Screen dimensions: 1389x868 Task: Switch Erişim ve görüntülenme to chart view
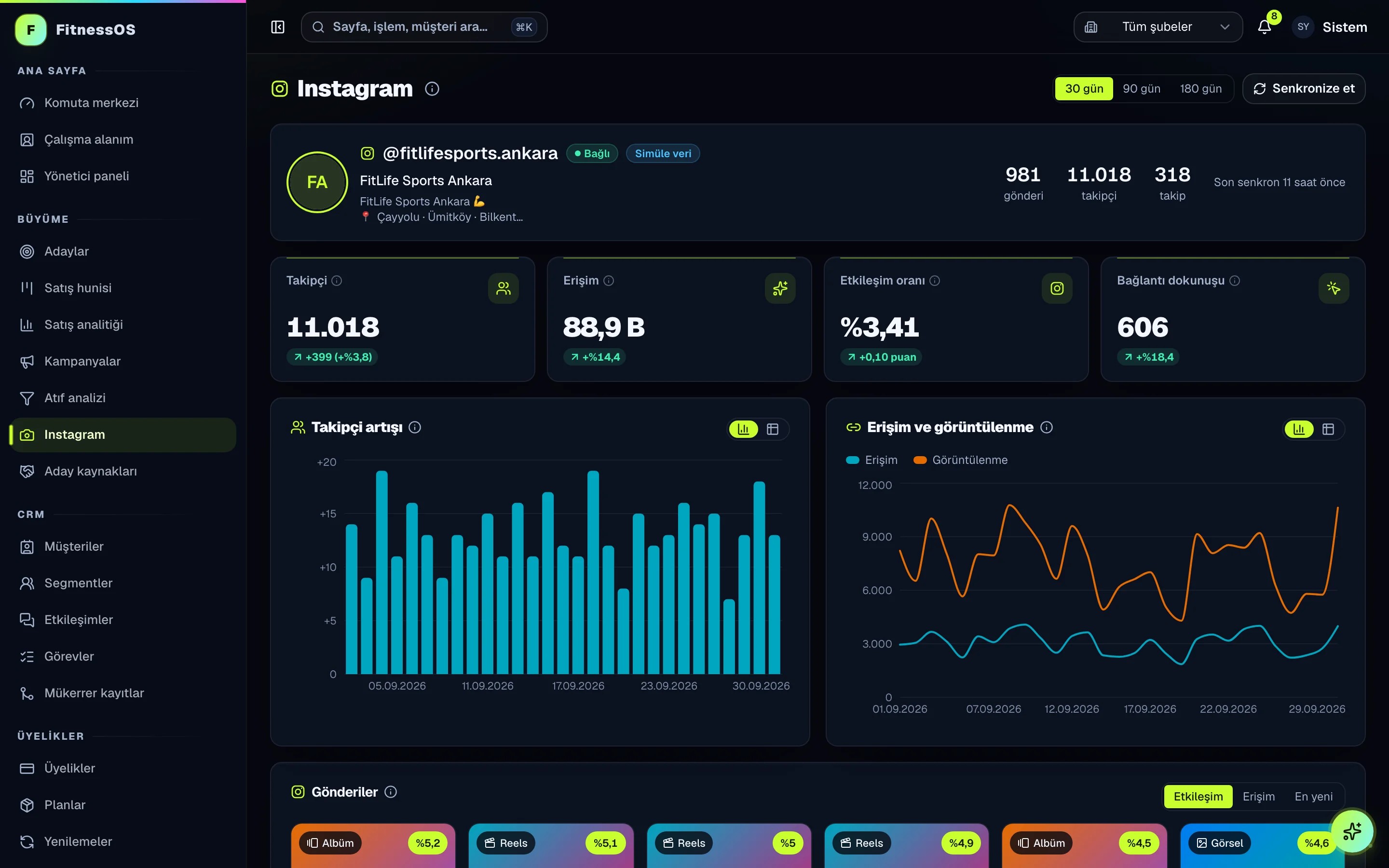(x=1299, y=429)
